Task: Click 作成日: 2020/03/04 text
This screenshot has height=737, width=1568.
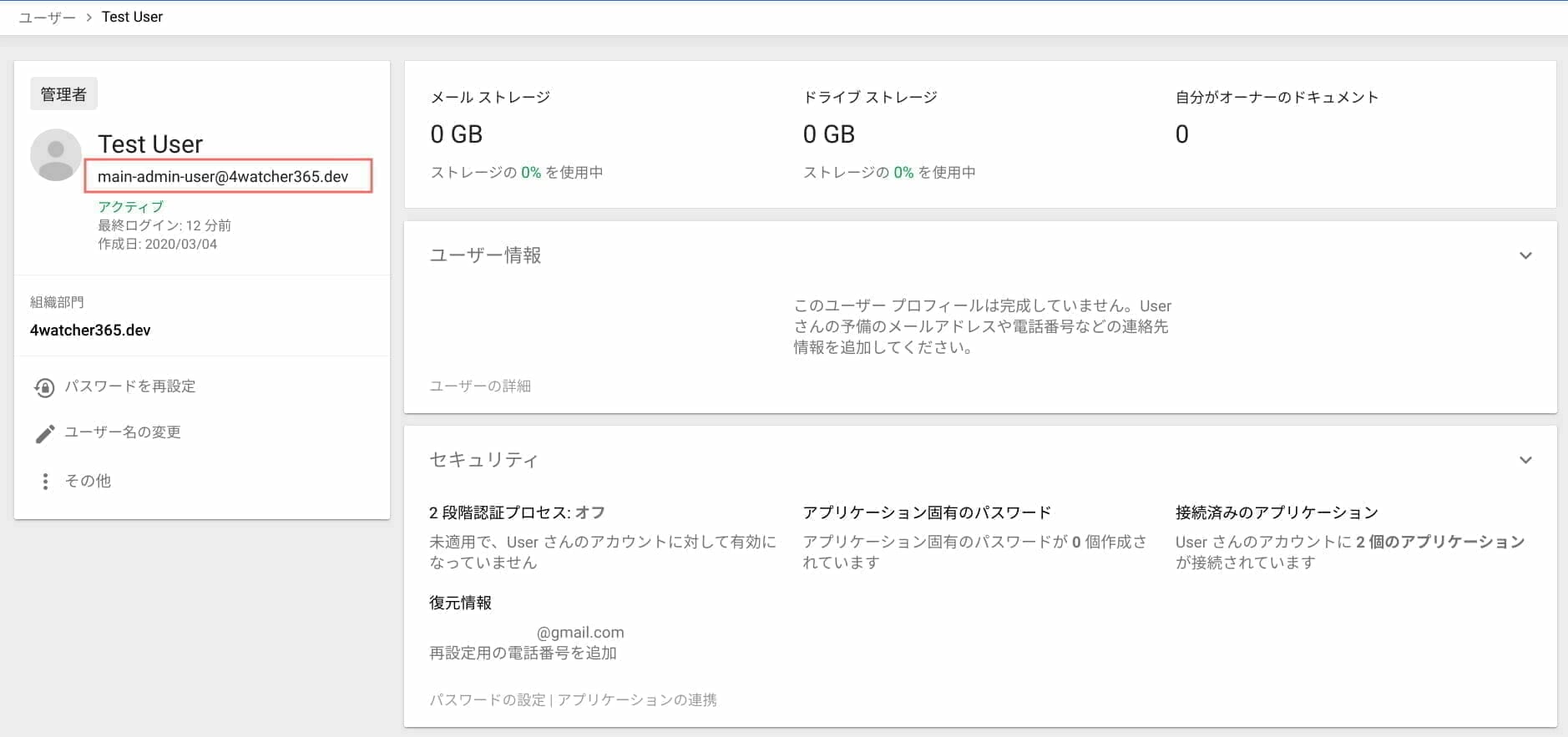Action: point(157,244)
